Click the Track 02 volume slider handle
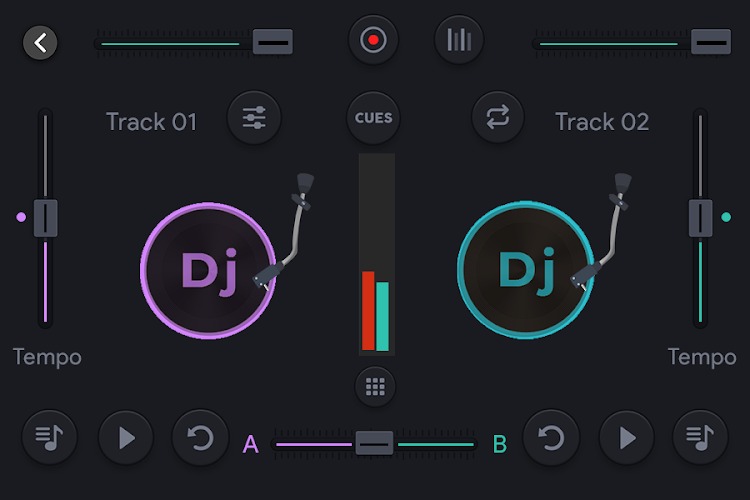 (711, 42)
